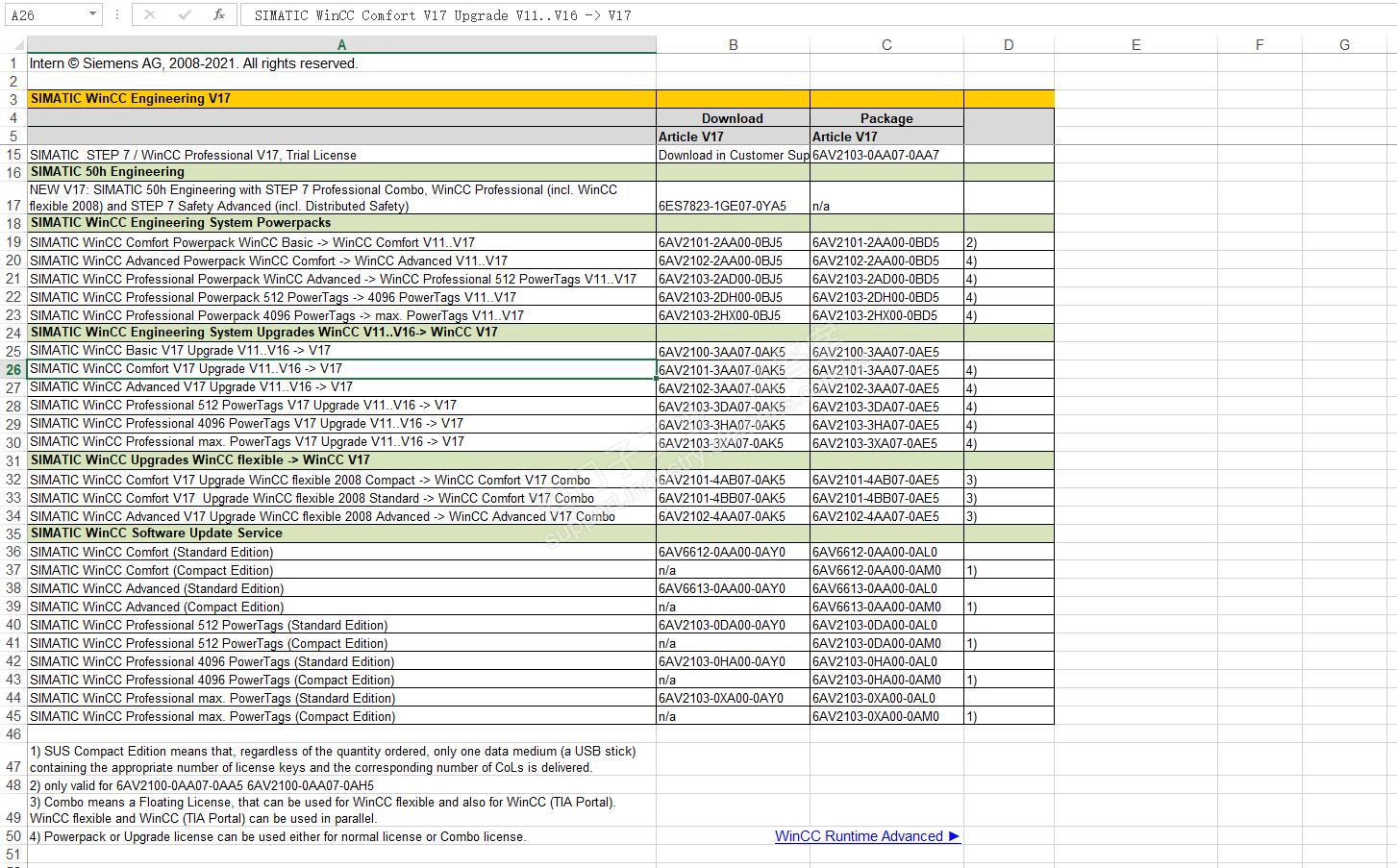Click cell 6AV2102-4AA07-0AE5
This screenshot has height=868, width=1397.
tap(886, 516)
